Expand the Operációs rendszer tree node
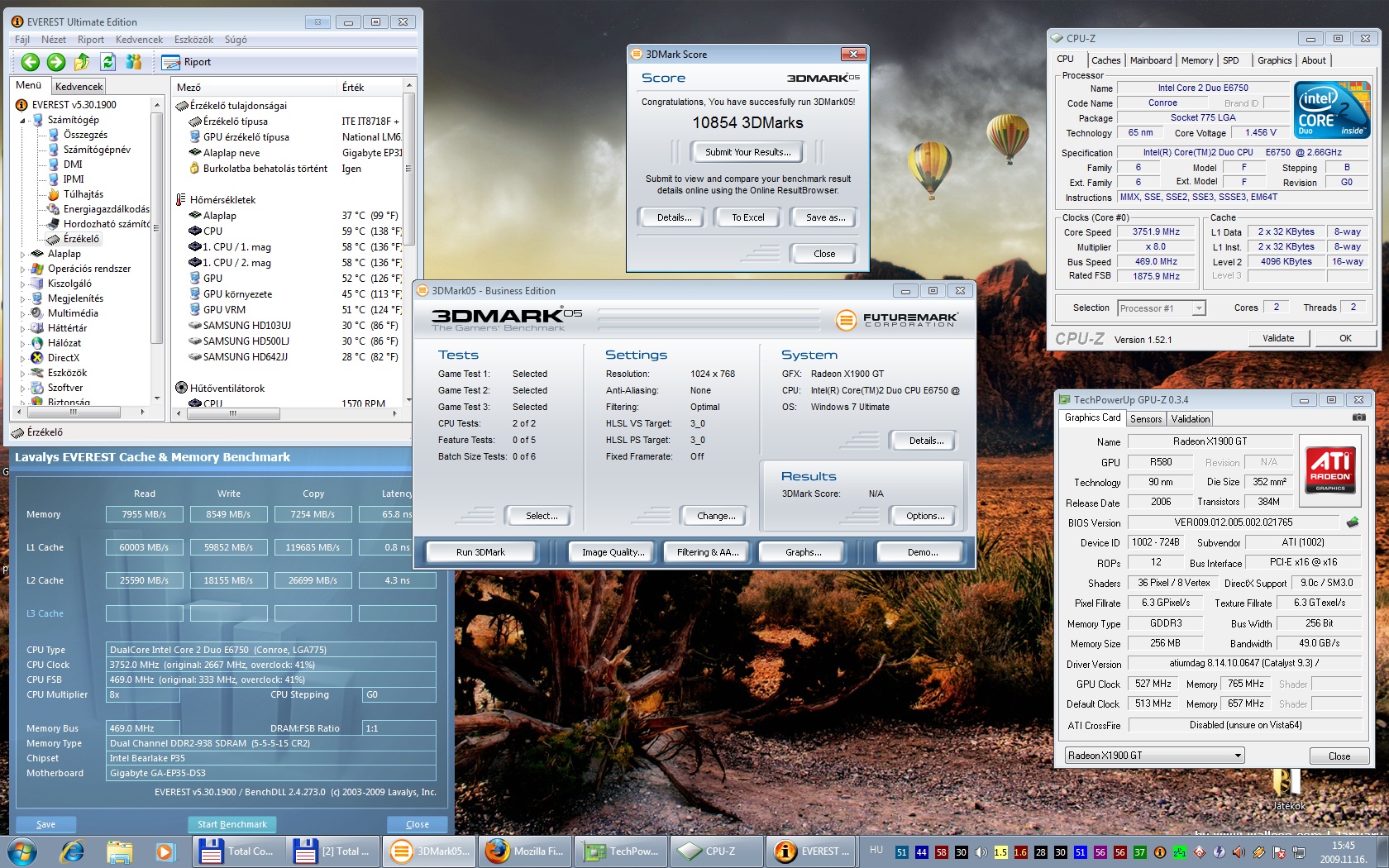The height and width of the screenshot is (868, 1389). point(23,269)
